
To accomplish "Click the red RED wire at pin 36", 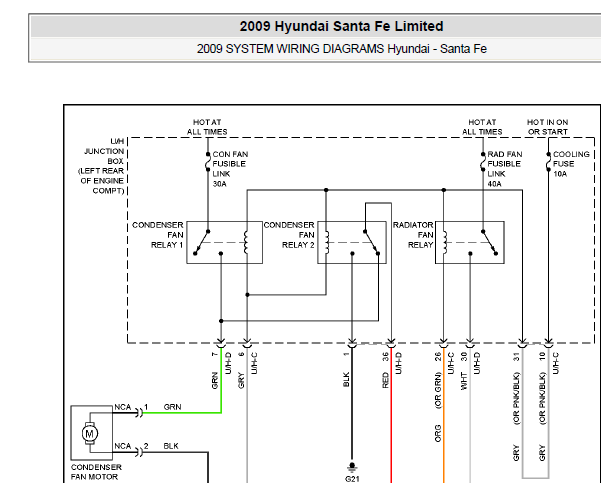I will click(391, 414).
